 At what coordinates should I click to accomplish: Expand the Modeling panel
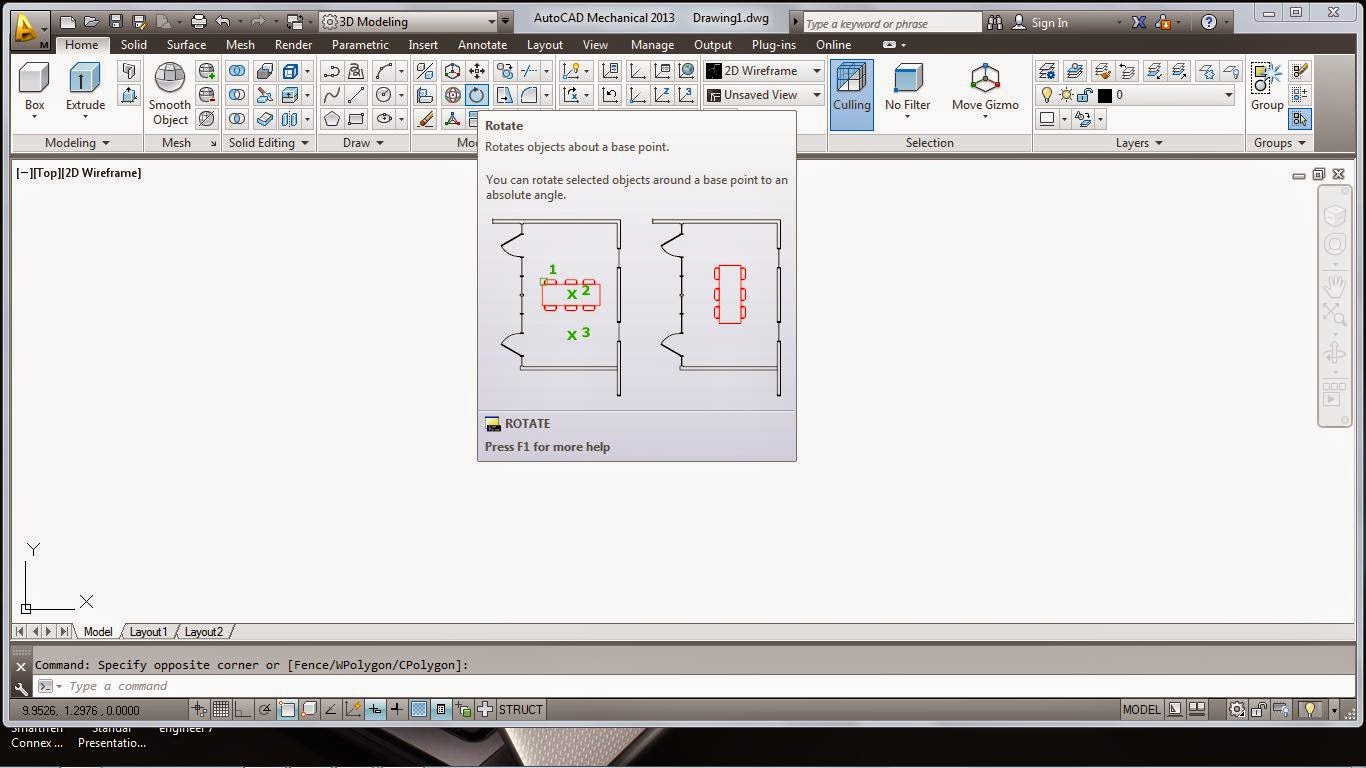click(x=77, y=143)
